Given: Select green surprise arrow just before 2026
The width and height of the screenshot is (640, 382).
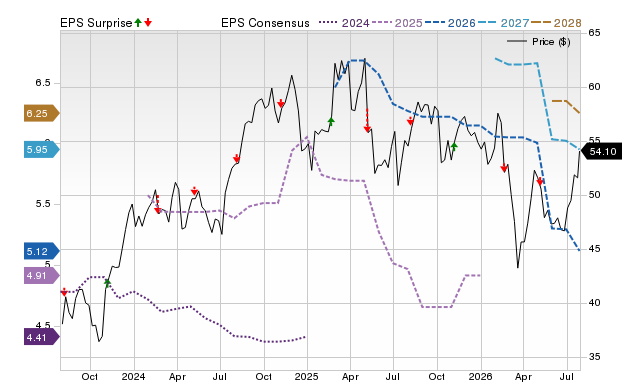Looking at the screenshot, I should [x=454, y=146].
